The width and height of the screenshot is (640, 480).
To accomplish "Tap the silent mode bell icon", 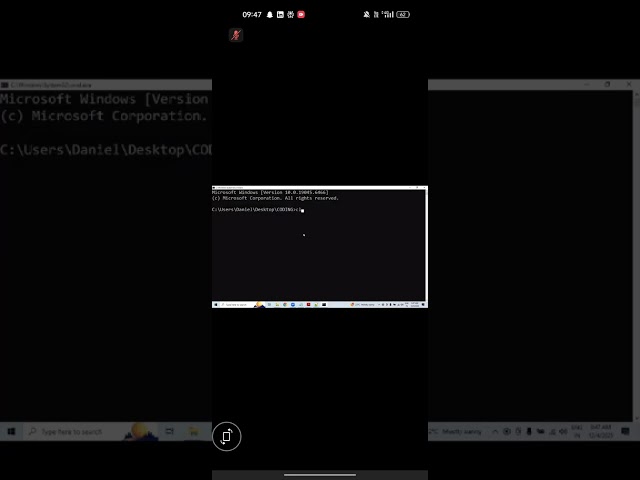I will [x=367, y=15].
